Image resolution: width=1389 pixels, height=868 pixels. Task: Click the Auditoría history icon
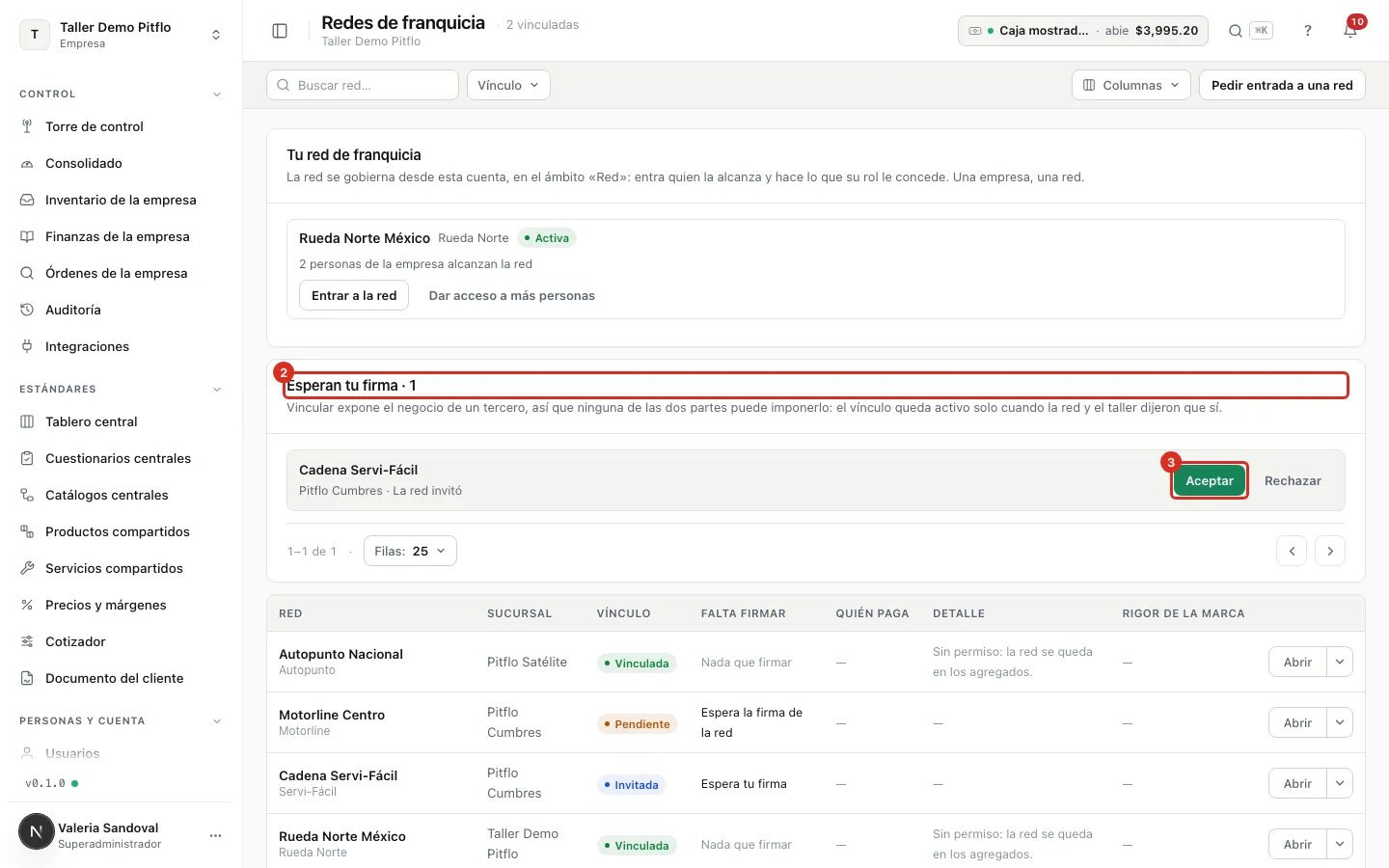27,310
